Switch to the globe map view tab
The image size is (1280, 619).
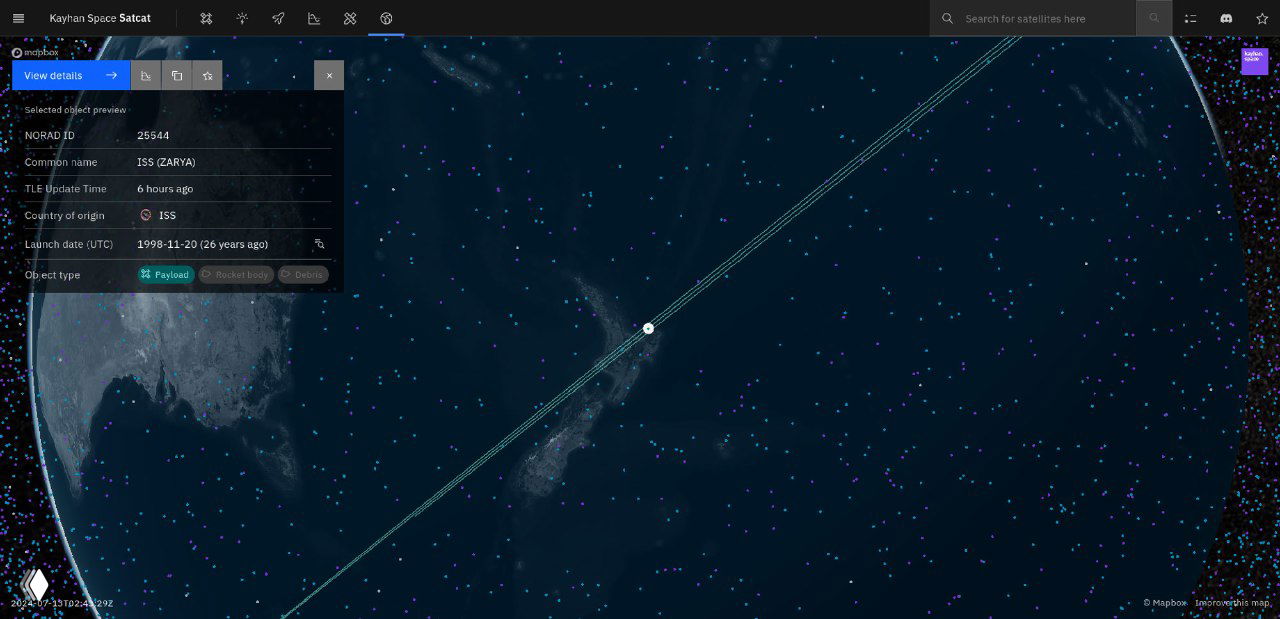pos(386,18)
